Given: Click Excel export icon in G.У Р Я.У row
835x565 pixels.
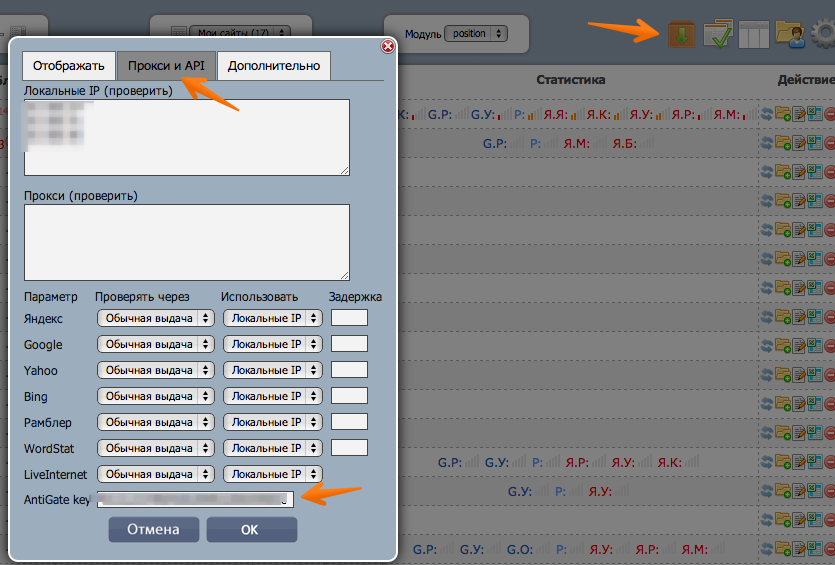Looking at the screenshot, I should (x=815, y=491).
